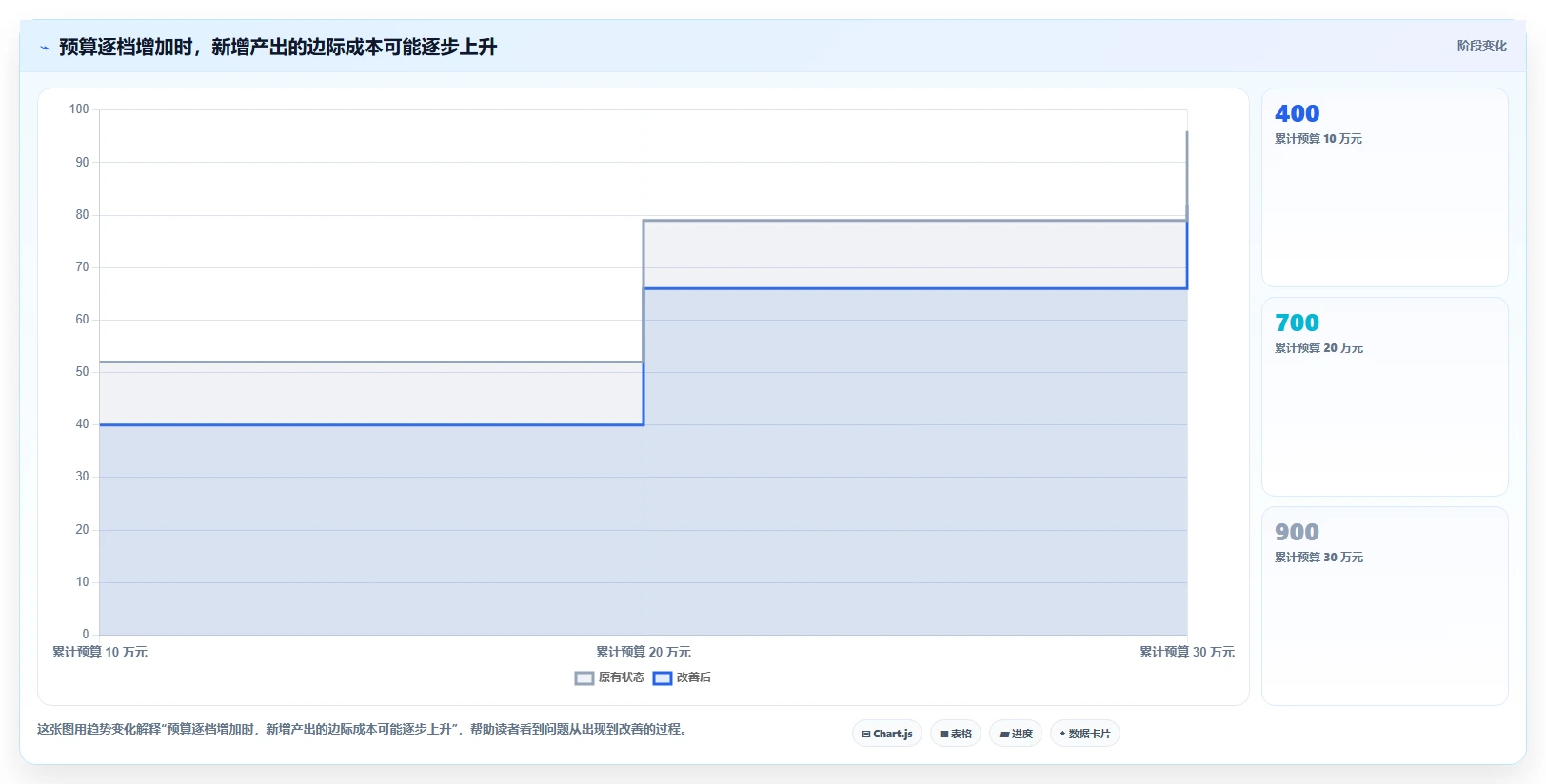Viewport: 1546px width, 784px height.
Task: Select the 900 data card
Action: pos(1385,606)
